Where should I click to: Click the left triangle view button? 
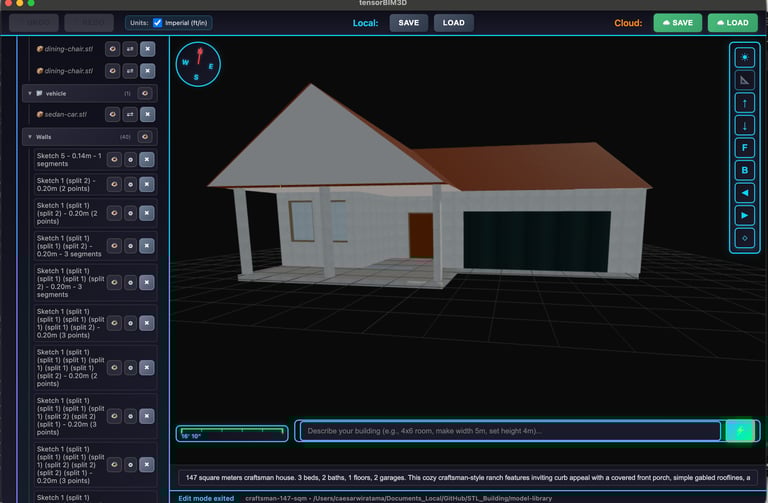(x=744, y=193)
